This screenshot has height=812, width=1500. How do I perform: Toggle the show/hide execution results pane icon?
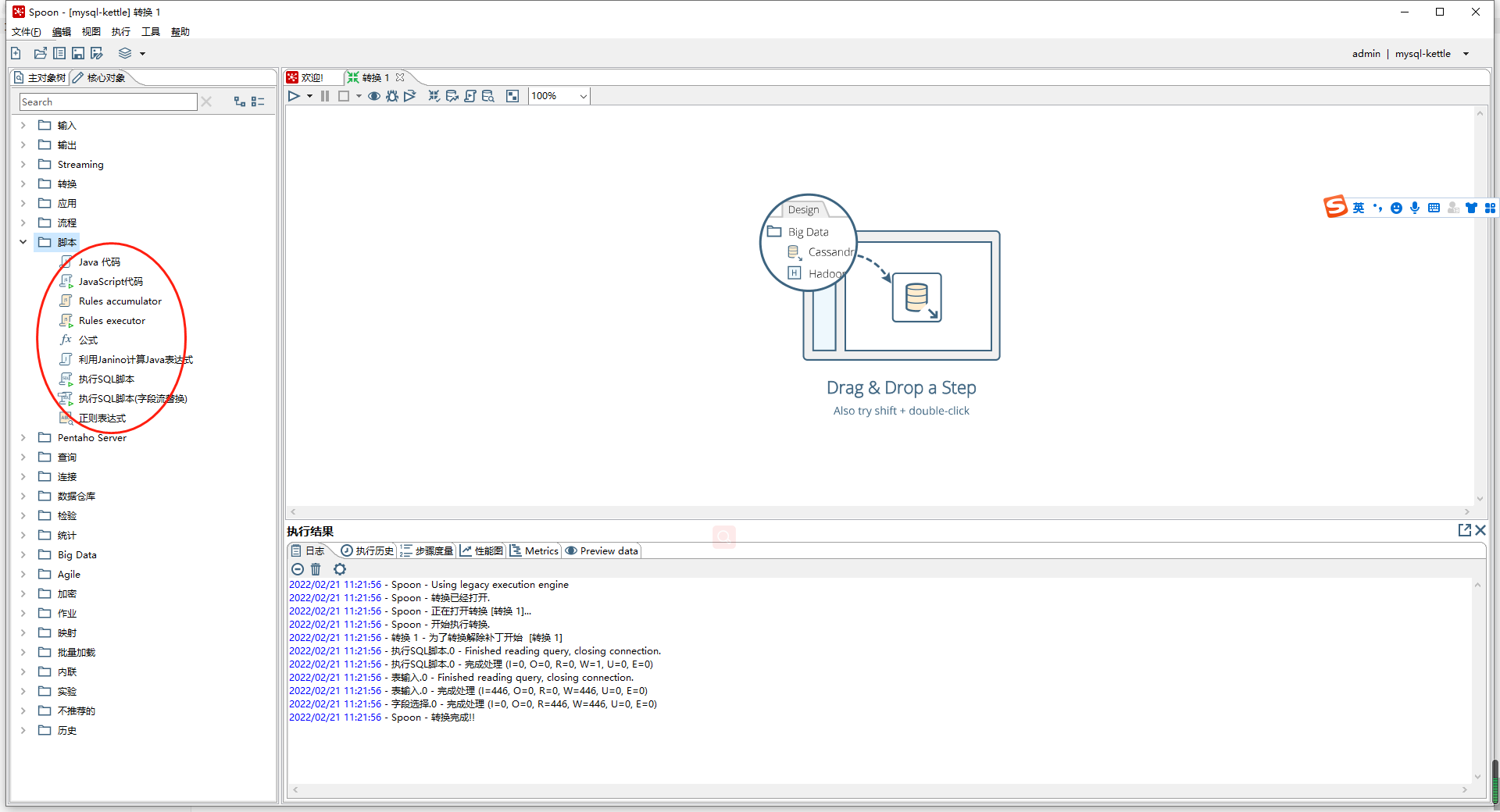coord(512,96)
